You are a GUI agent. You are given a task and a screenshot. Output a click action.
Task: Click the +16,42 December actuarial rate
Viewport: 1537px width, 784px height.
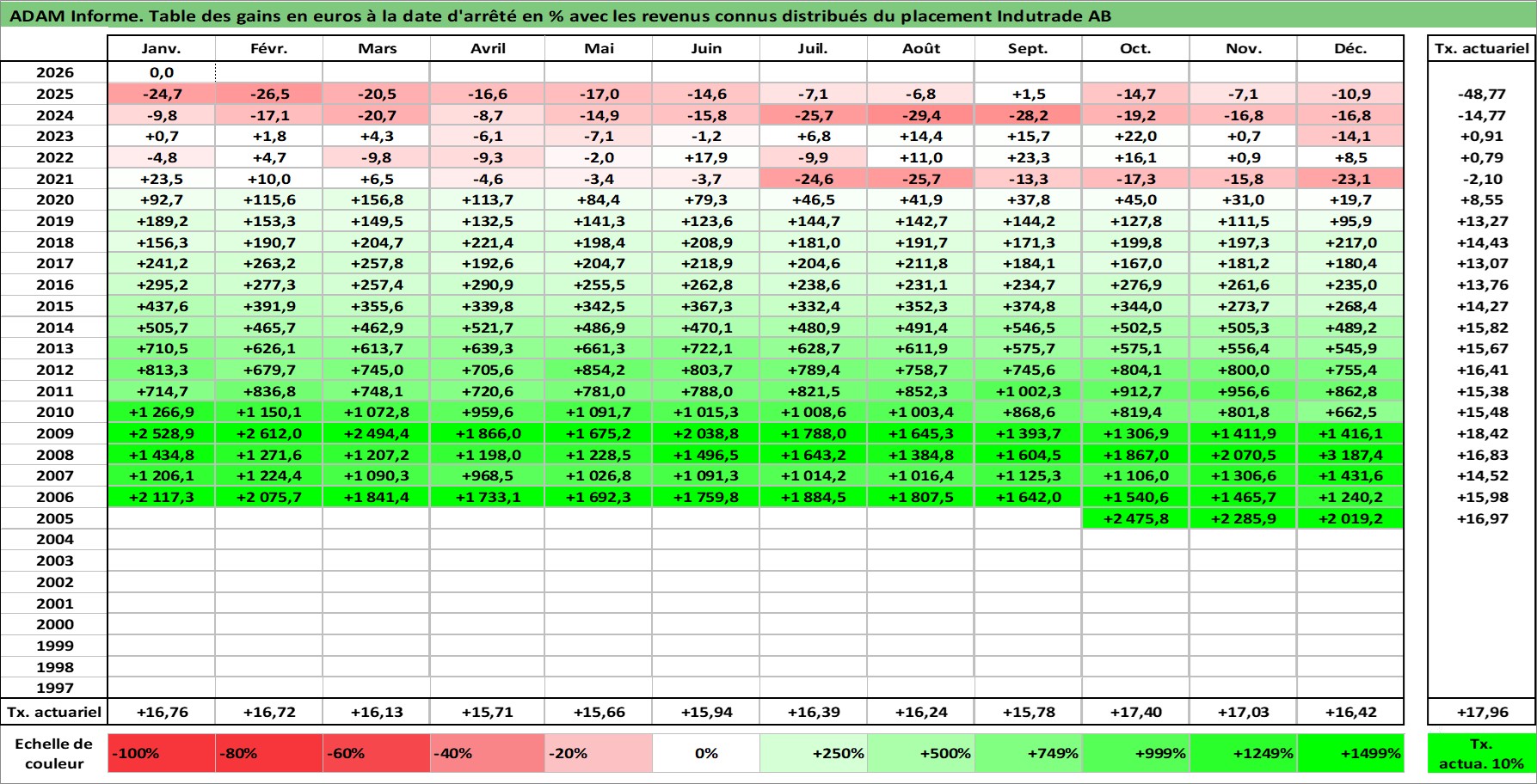1350,712
